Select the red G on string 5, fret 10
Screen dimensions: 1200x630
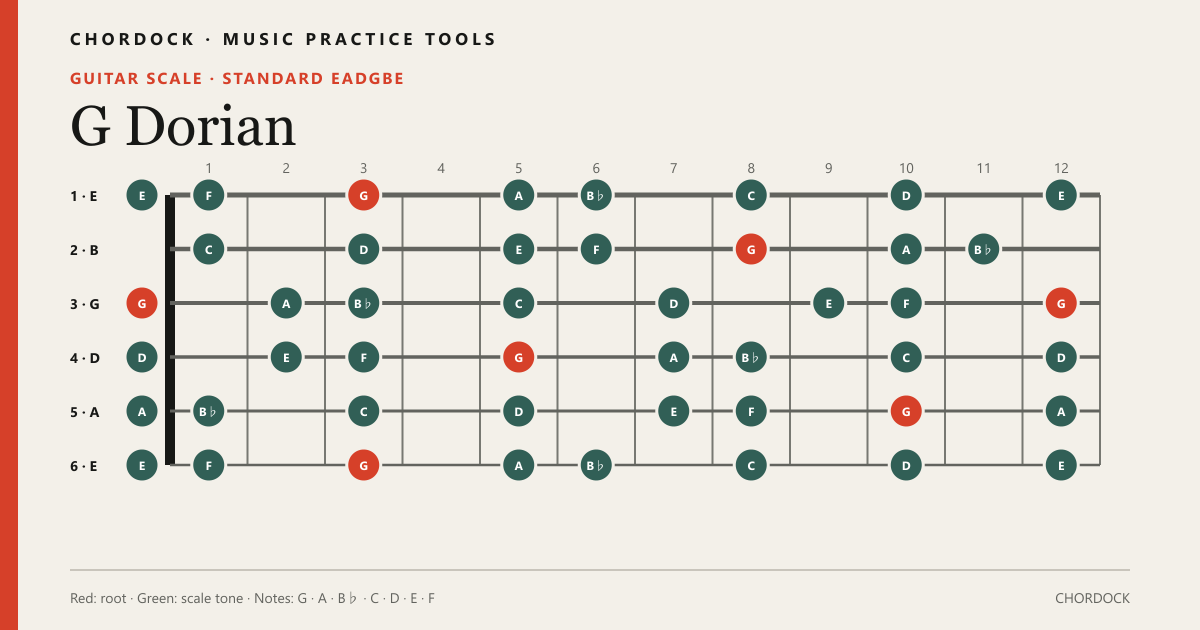coord(906,411)
